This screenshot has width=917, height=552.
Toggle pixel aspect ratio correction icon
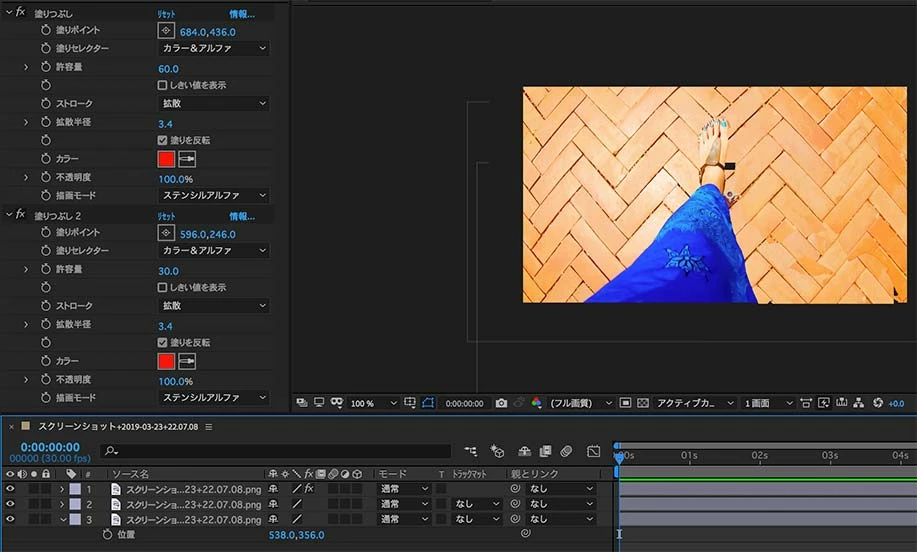tap(806, 402)
